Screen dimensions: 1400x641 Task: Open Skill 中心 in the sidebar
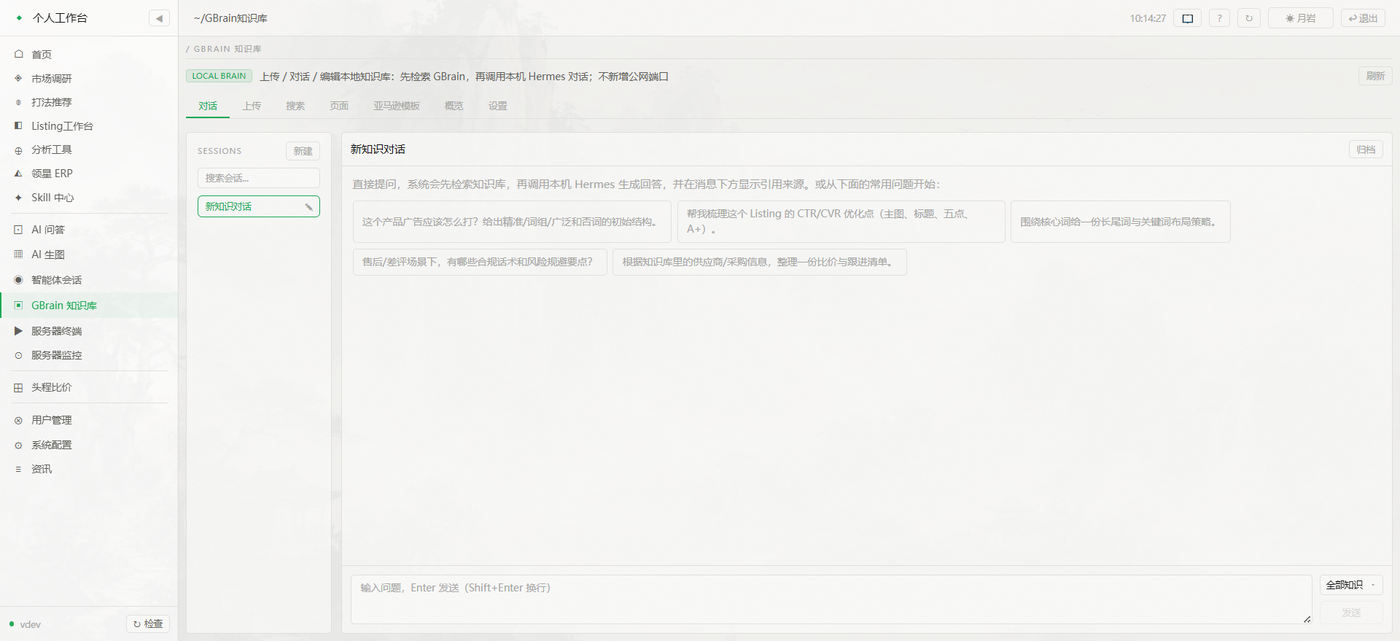(x=89, y=197)
